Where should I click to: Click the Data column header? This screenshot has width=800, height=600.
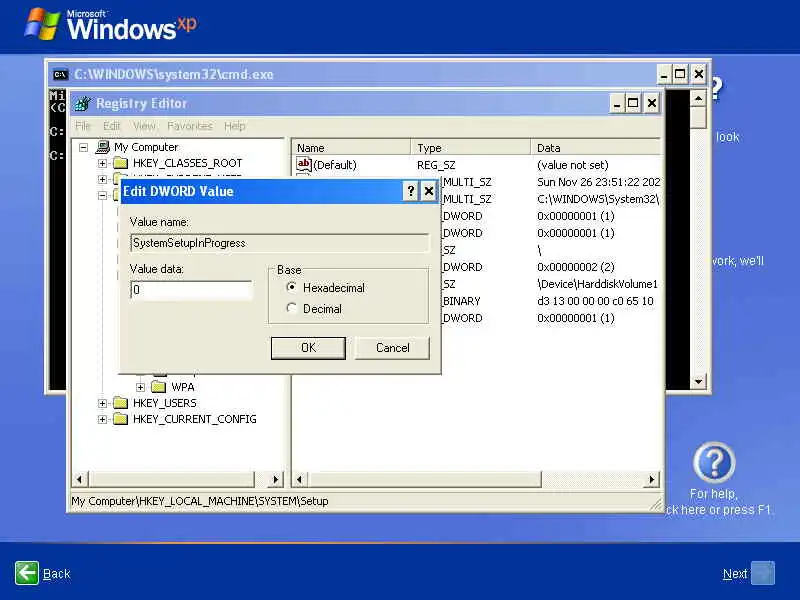click(x=596, y=147)
